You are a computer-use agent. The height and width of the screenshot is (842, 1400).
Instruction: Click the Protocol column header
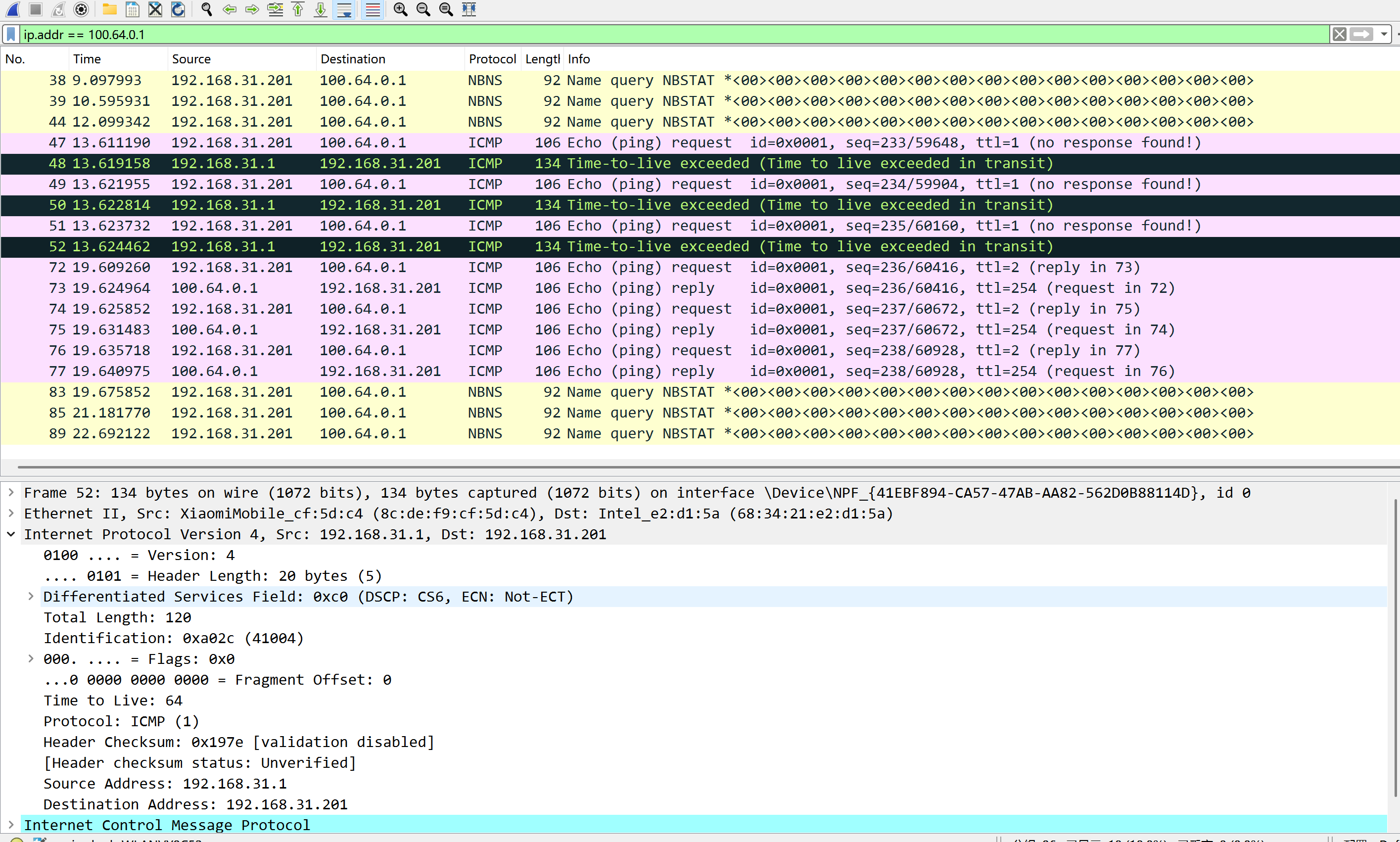pyautogui.click(x=492, y=59)
